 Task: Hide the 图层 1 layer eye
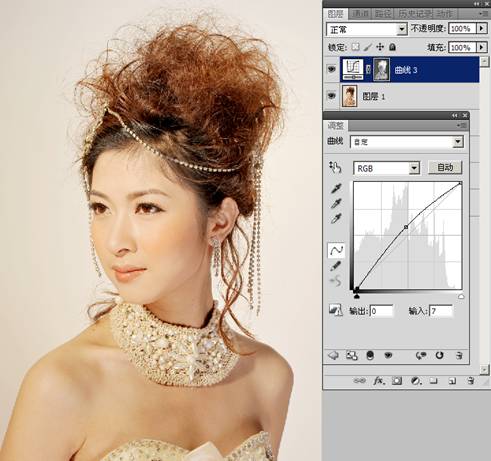pos(331,96)
